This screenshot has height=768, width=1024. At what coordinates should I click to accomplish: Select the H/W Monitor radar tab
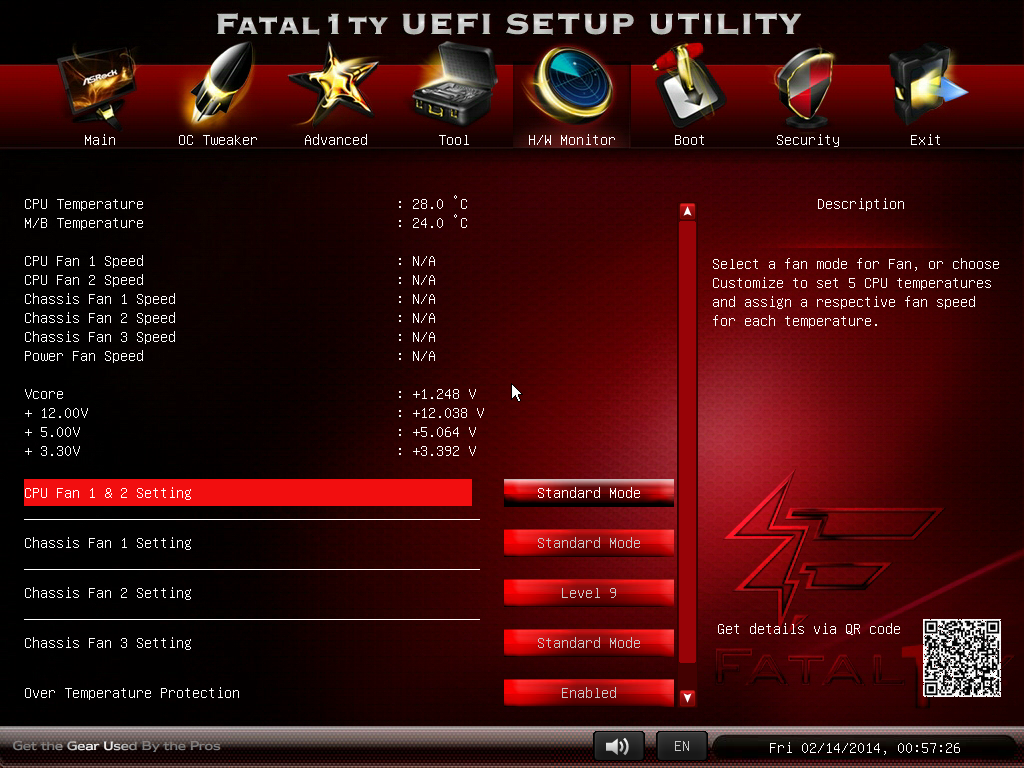(571, 92)
